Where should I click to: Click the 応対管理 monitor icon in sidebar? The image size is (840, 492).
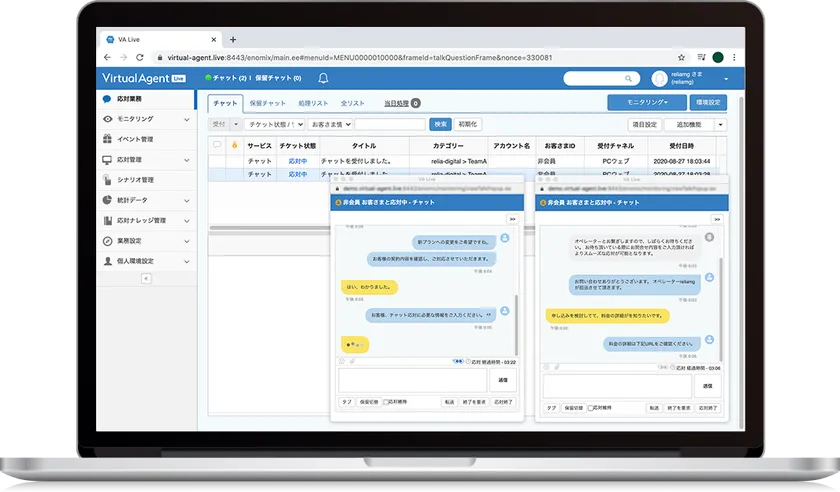click(107, 160)
